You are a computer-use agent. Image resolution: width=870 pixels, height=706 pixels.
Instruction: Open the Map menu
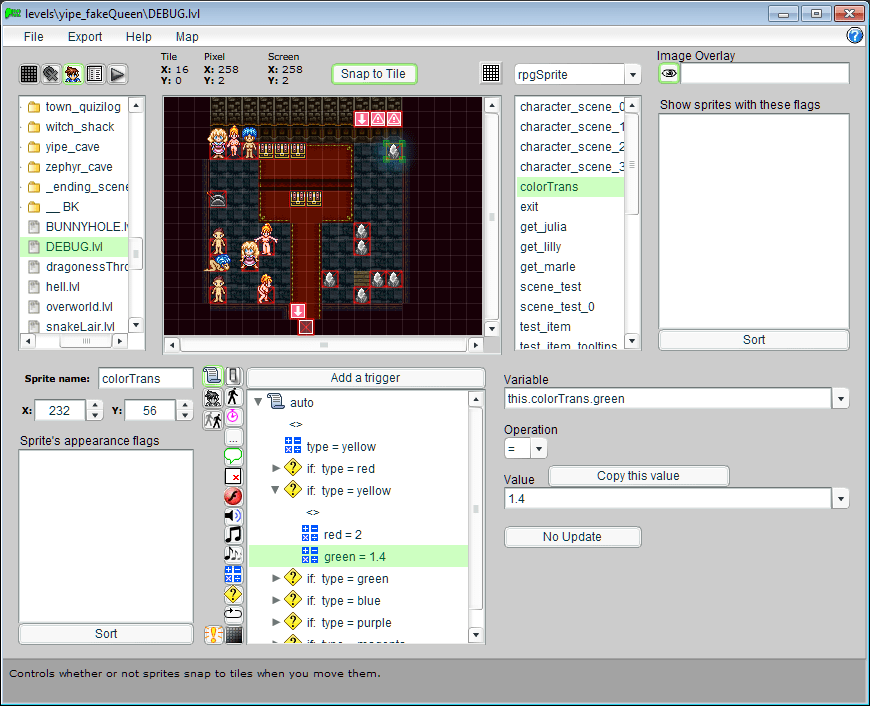point(187,37)
